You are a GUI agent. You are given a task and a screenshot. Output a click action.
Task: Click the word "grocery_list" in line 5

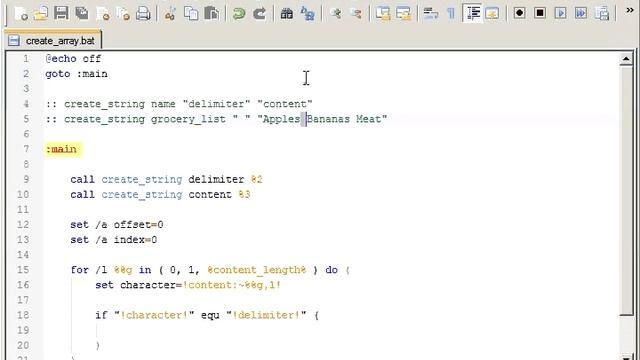188,119
